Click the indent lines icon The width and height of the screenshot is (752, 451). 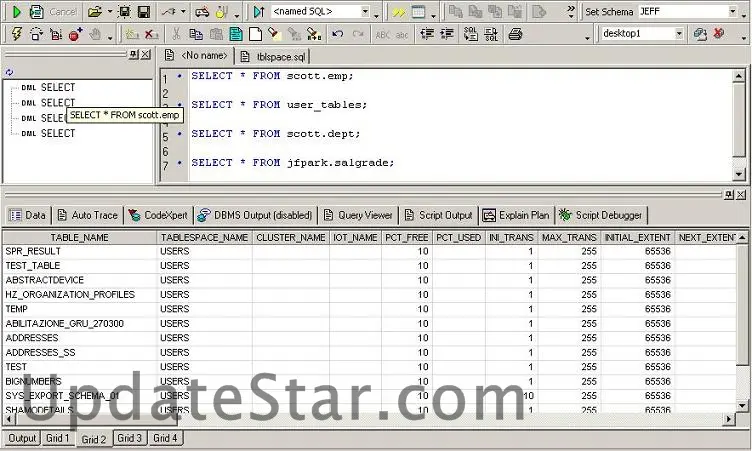pos(447,34)
